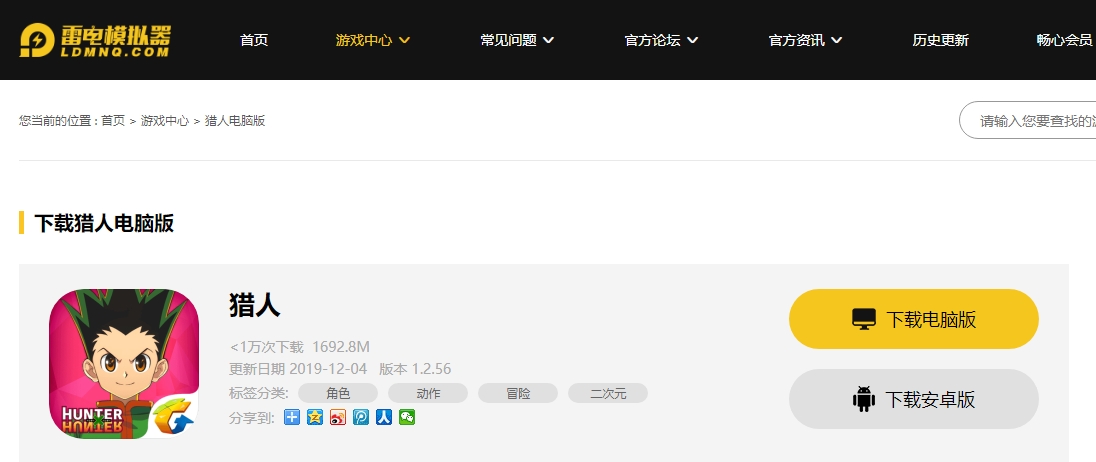Share to QQ Zone star icon

[315, 417]
